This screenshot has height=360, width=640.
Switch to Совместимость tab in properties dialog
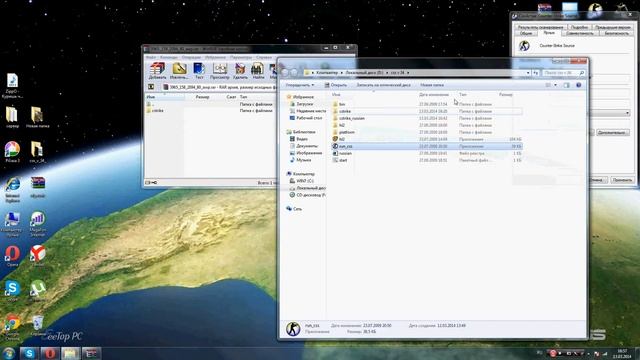tap(580, 33)
